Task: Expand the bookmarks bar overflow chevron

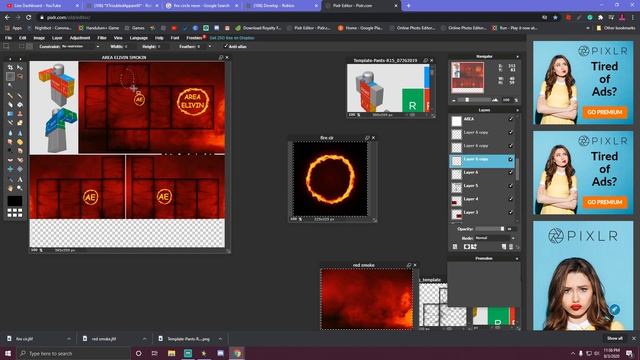Action: (x=588, y=28)
